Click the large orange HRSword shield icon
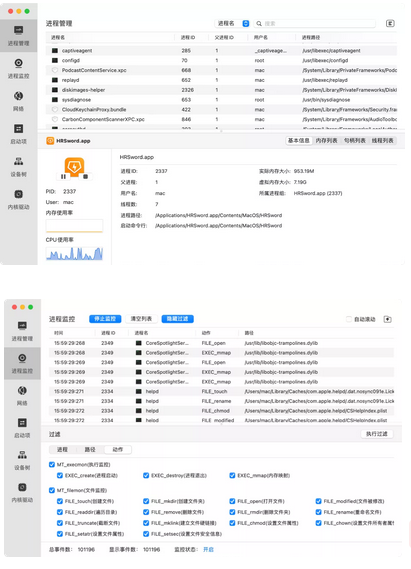411x569 pixels. [74, 166]
